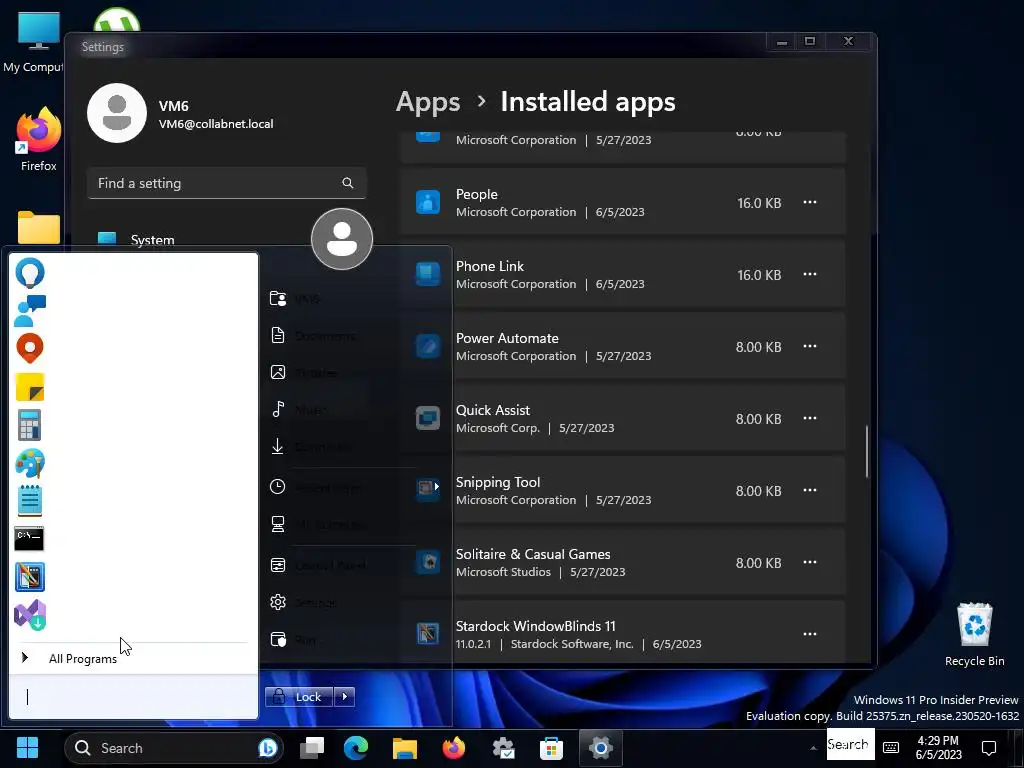This screenshot has width=1024, height=768.
Task: Open Microsoft Store from the taskbar
Action: point(551,748)
